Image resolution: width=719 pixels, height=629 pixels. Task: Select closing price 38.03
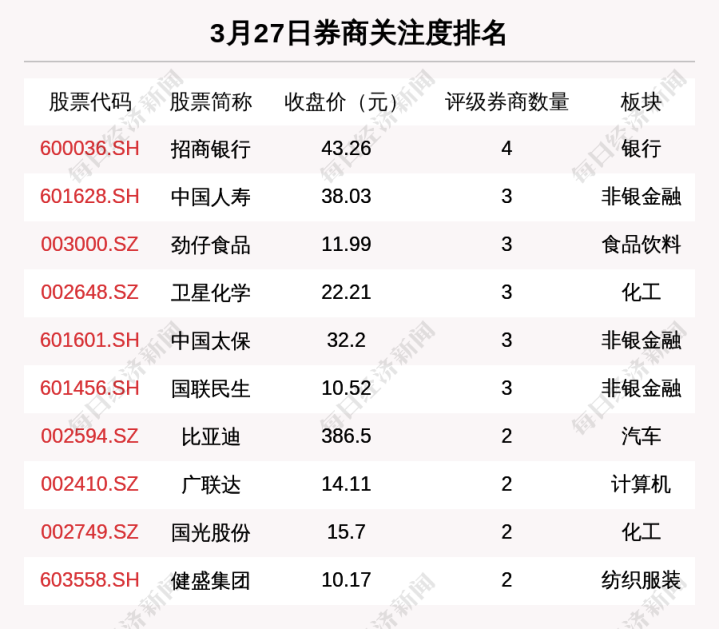tap(346, 196)
